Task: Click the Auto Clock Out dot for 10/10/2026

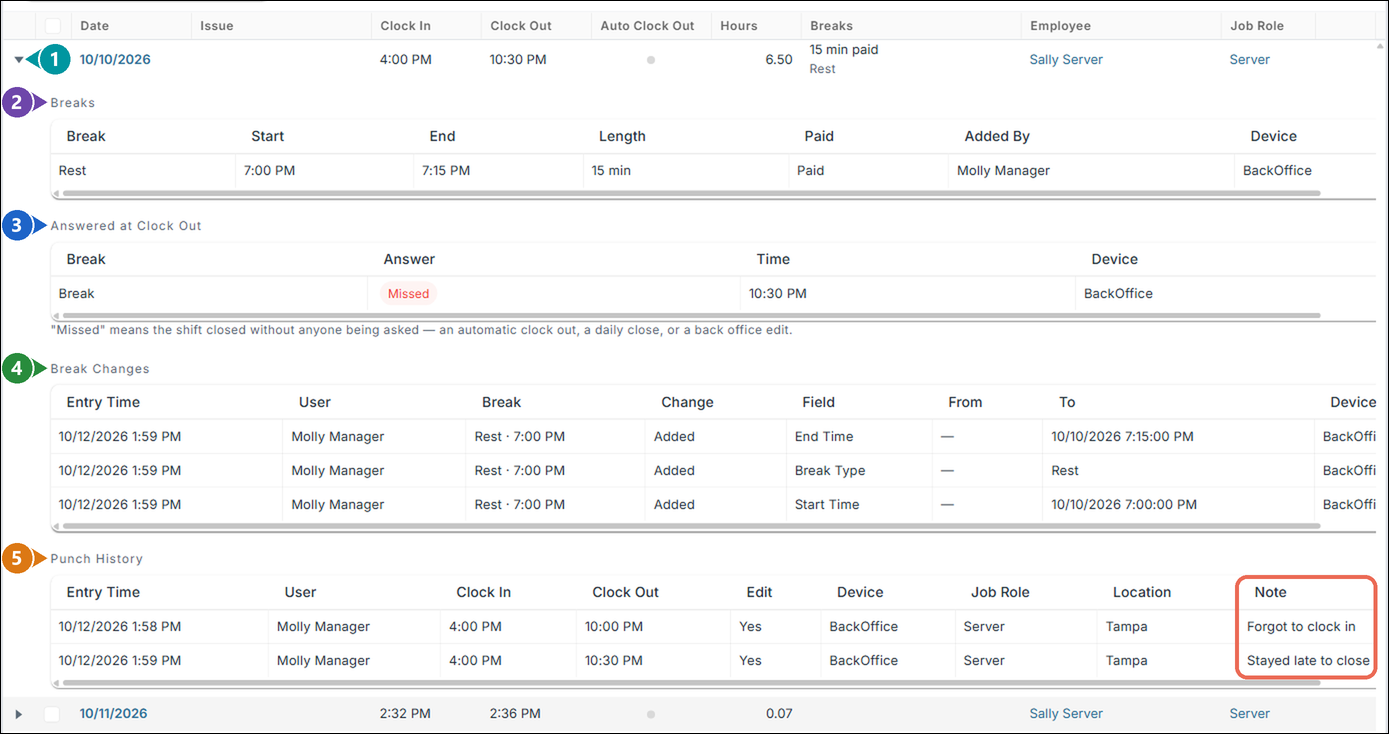Action: click(651, 60)
